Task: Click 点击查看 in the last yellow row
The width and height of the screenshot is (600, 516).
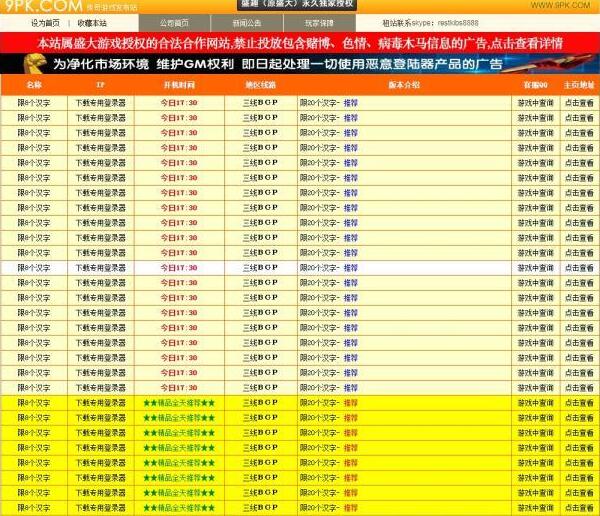Action: (x=578, y=508)
